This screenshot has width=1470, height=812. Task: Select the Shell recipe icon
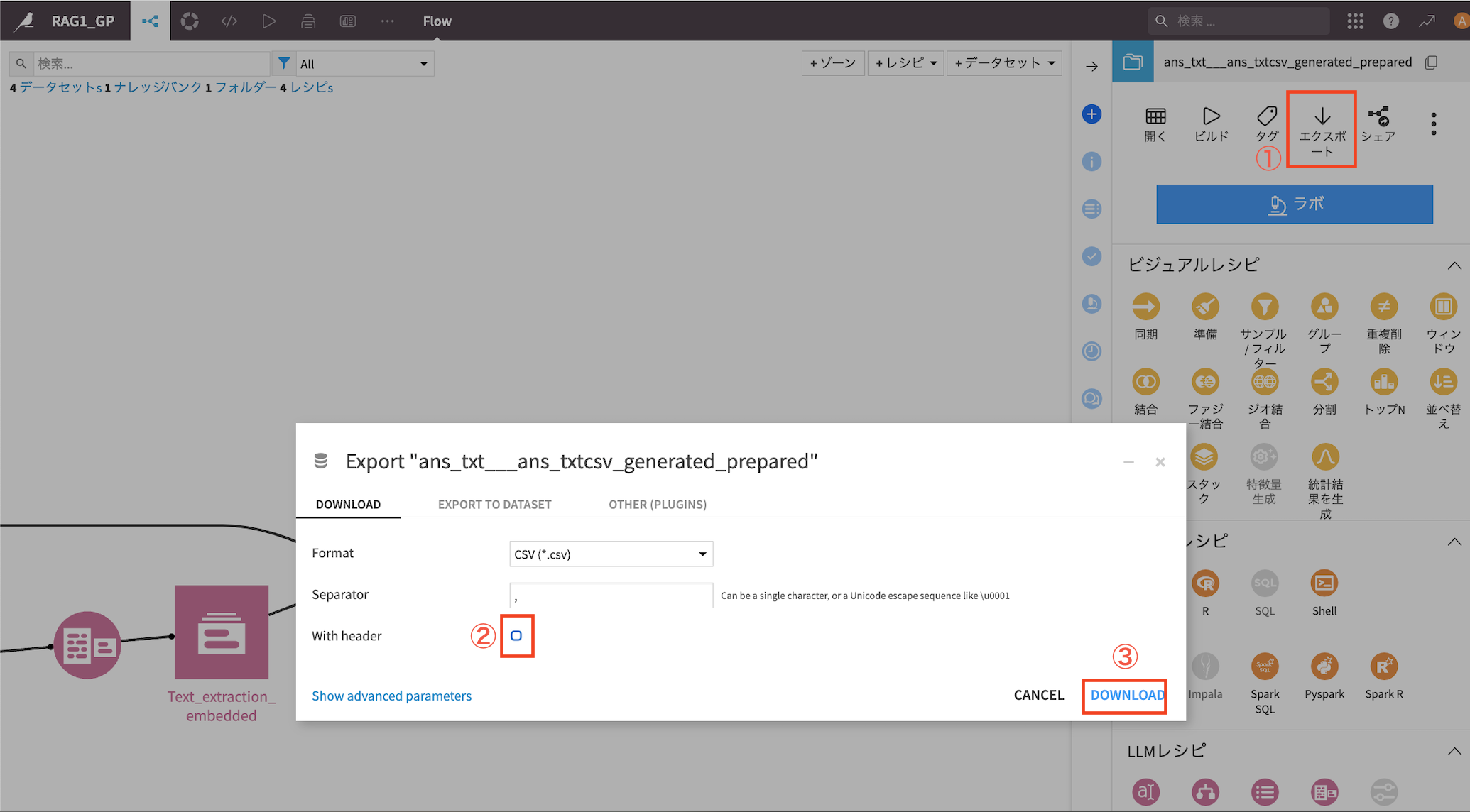click(x=1324, y=584)
